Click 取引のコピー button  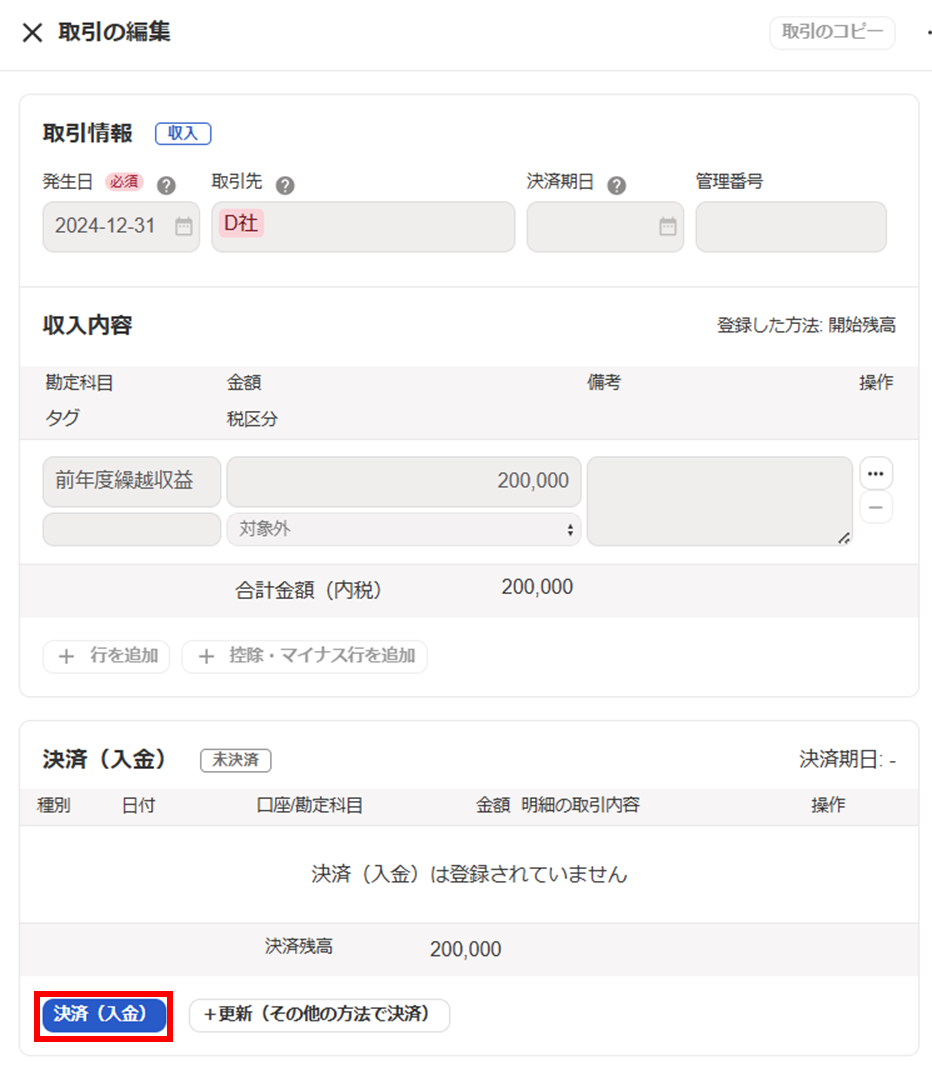pyautogui.click(x=832, y=32)
